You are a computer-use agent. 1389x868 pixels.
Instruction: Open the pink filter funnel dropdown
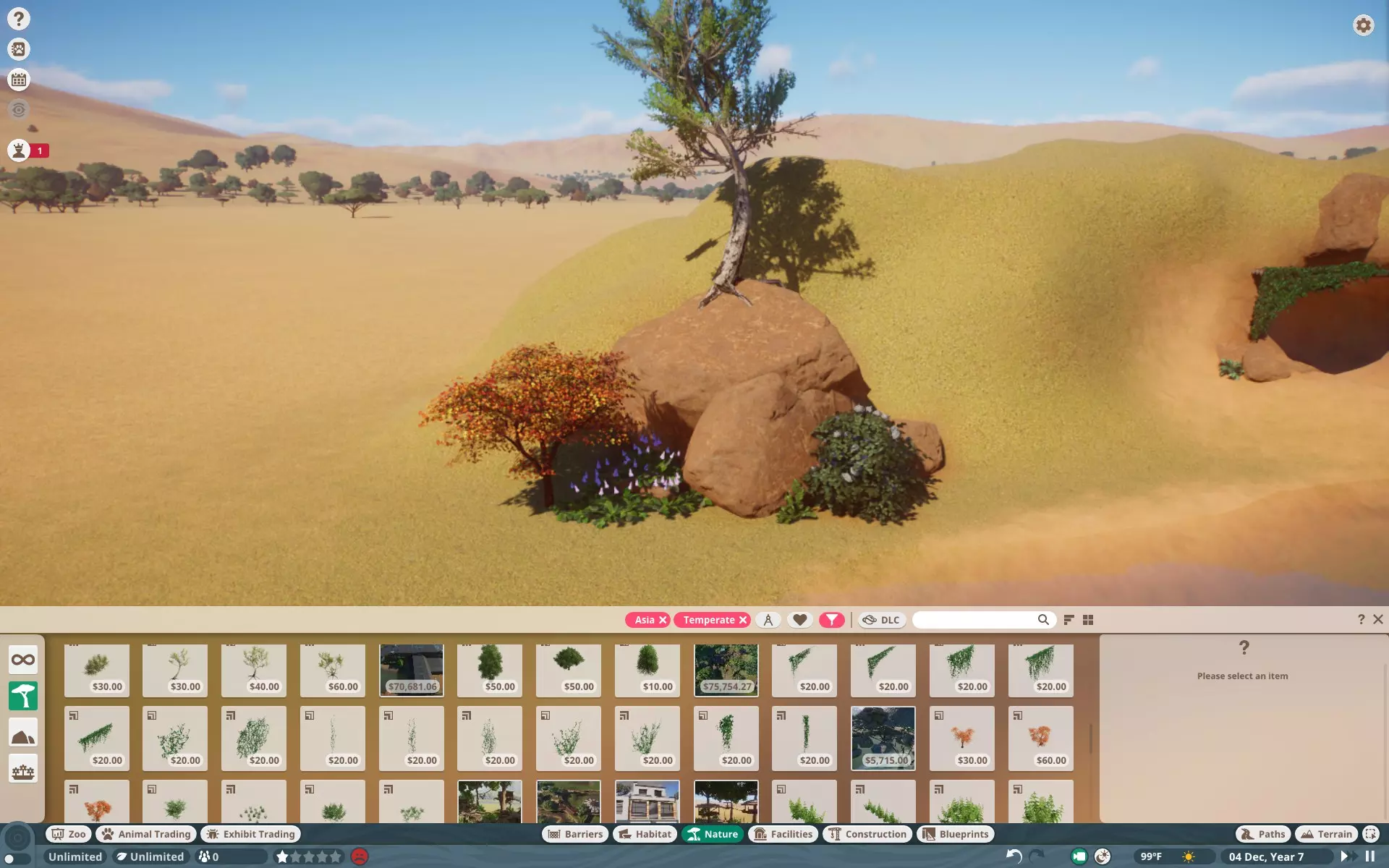[x=831, y=620]
